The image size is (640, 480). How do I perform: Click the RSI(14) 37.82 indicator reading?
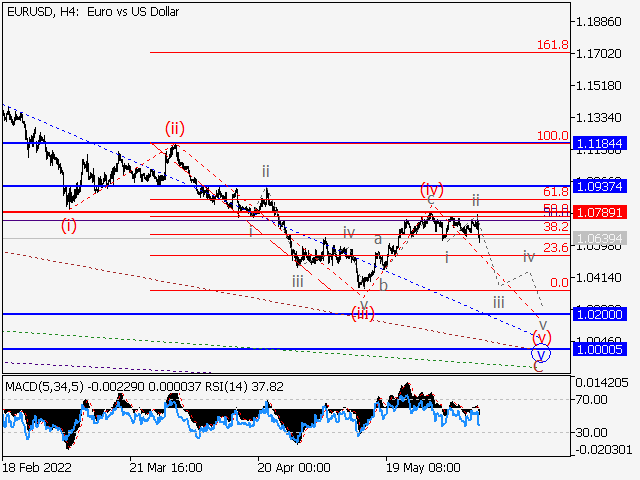point(244,387)
